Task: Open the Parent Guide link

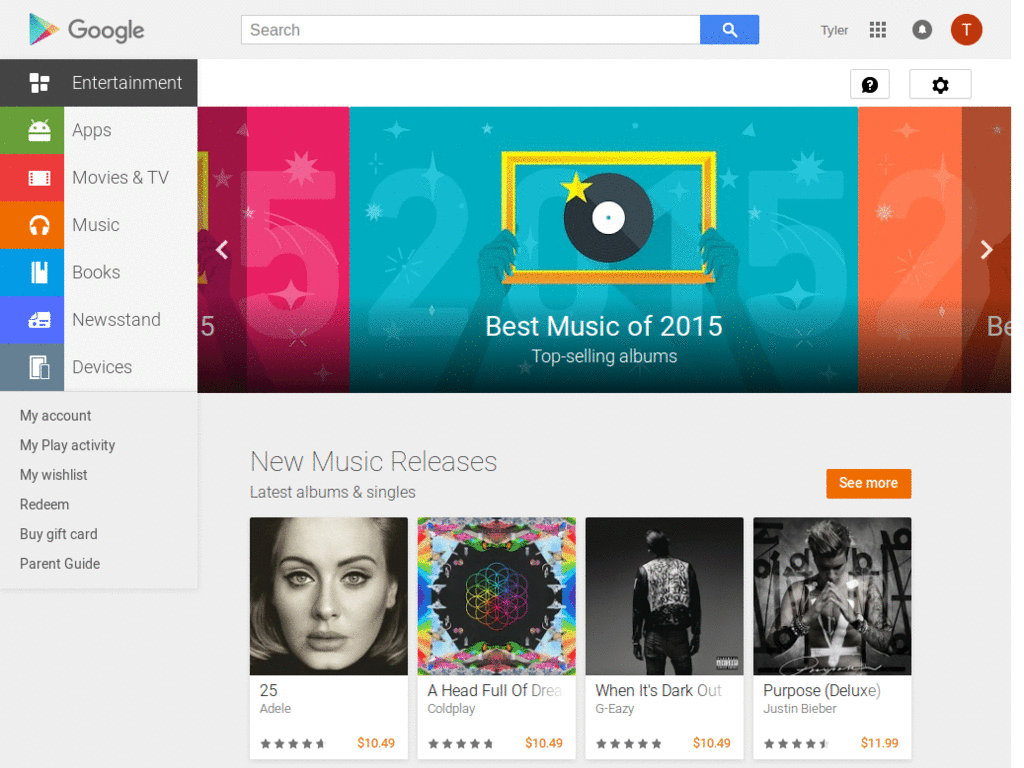Action: tap(60, 564)
